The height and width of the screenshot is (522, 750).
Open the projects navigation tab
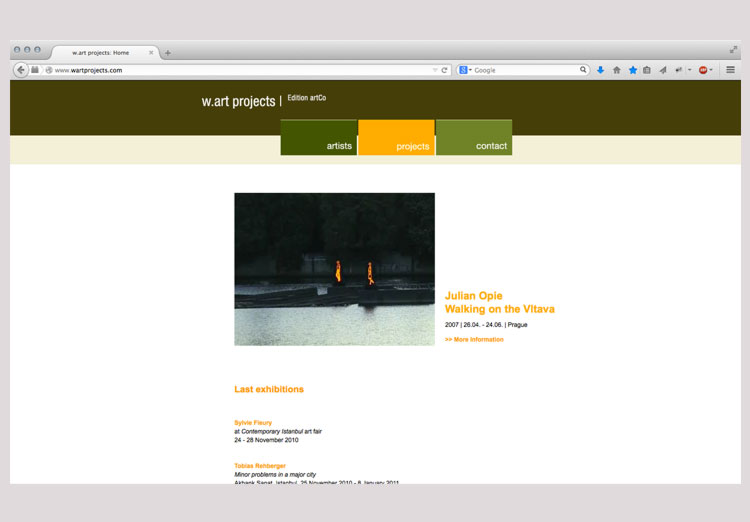tap(396, 137)
